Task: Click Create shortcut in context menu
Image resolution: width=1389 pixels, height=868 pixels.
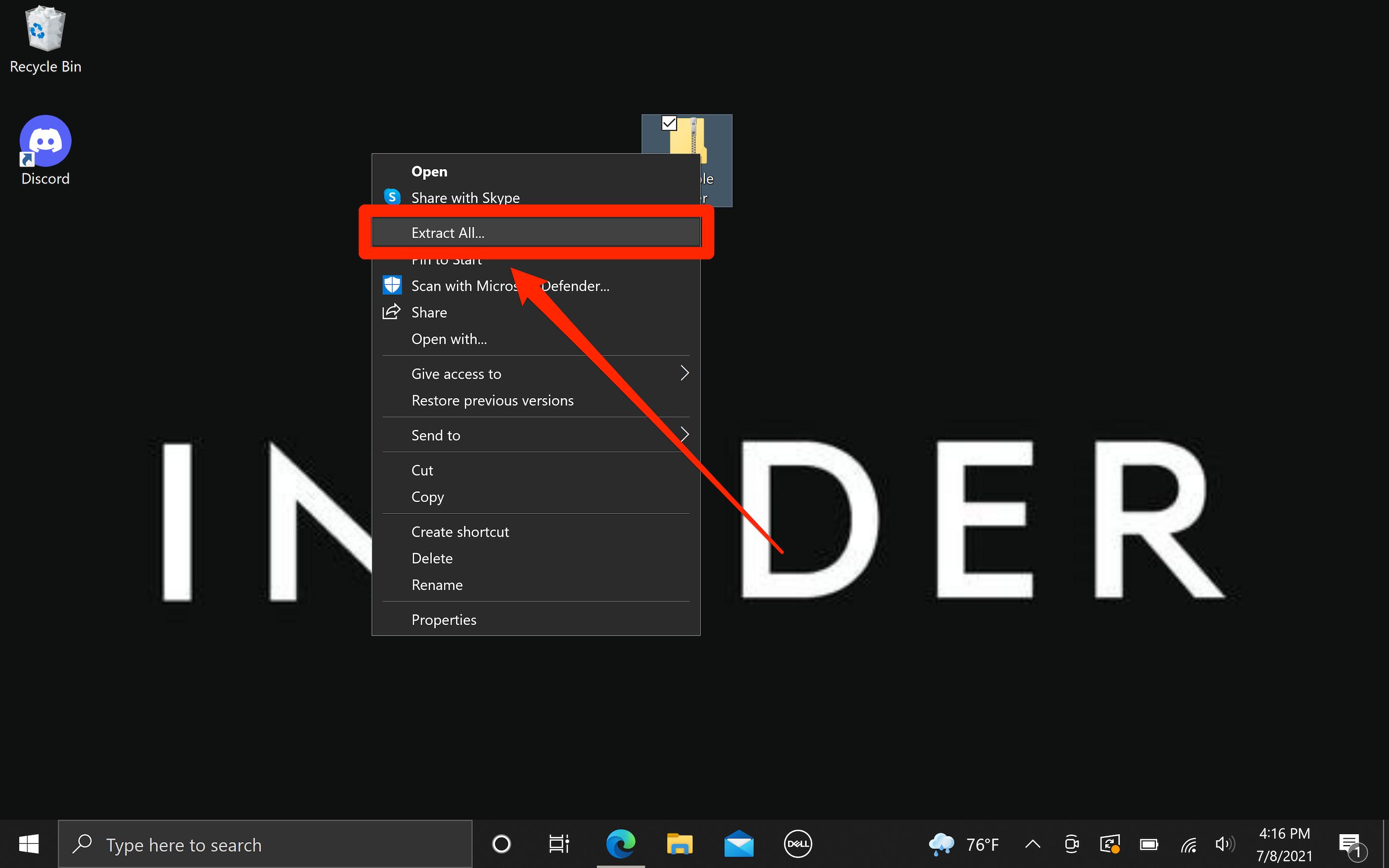Action: point(460,531)
